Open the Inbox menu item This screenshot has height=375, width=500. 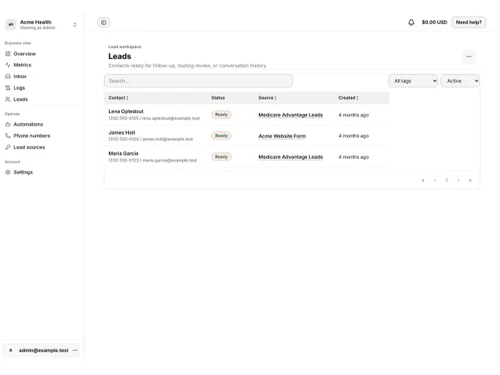tap(20, 76)
